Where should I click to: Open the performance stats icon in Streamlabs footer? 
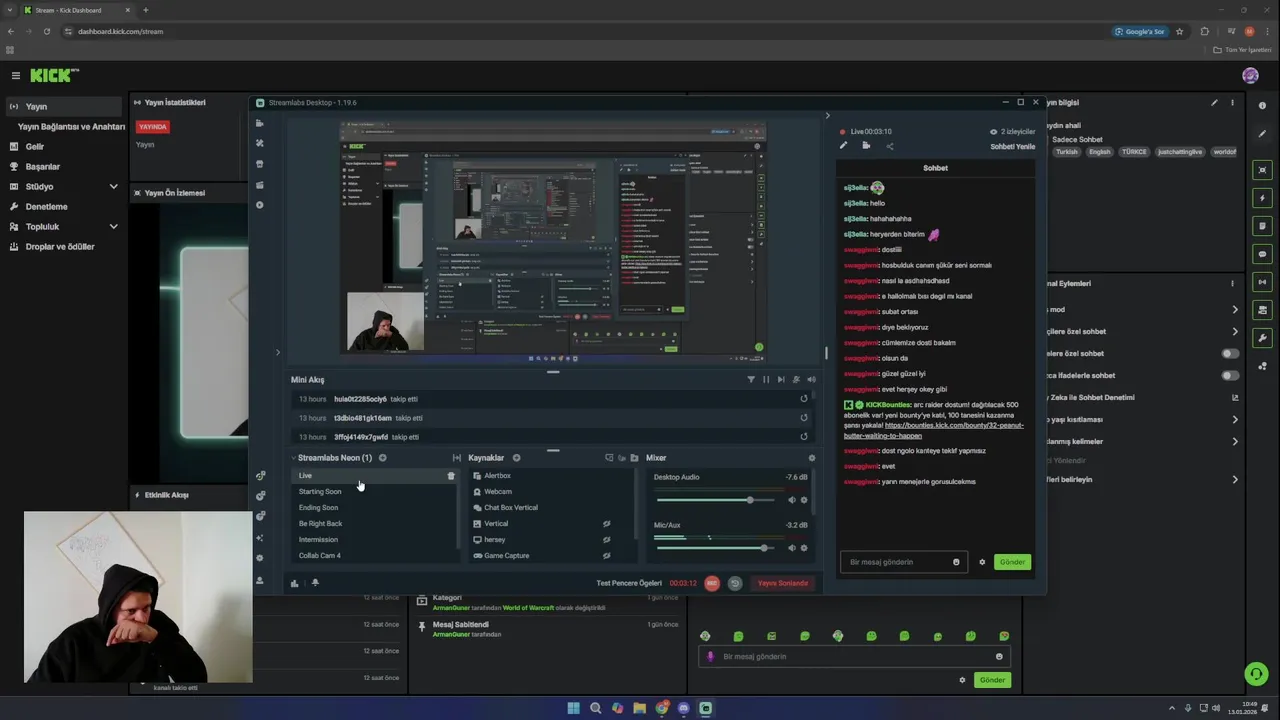pyautogui.click(x=294, y=583)
